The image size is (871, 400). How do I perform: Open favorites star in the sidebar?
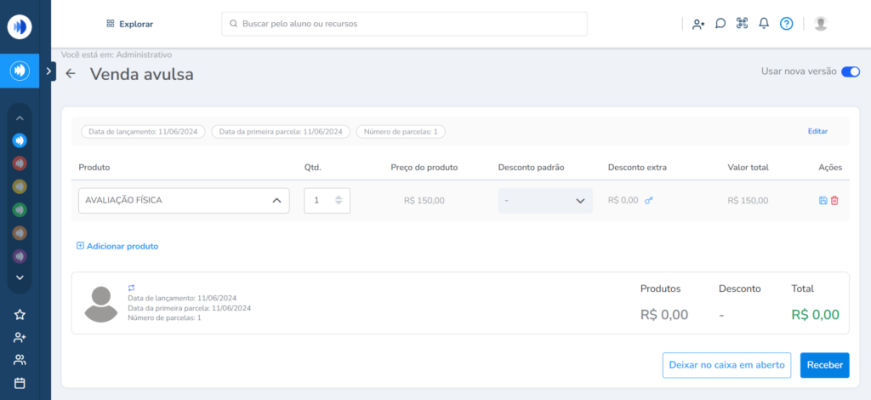(x=19, y=315)
